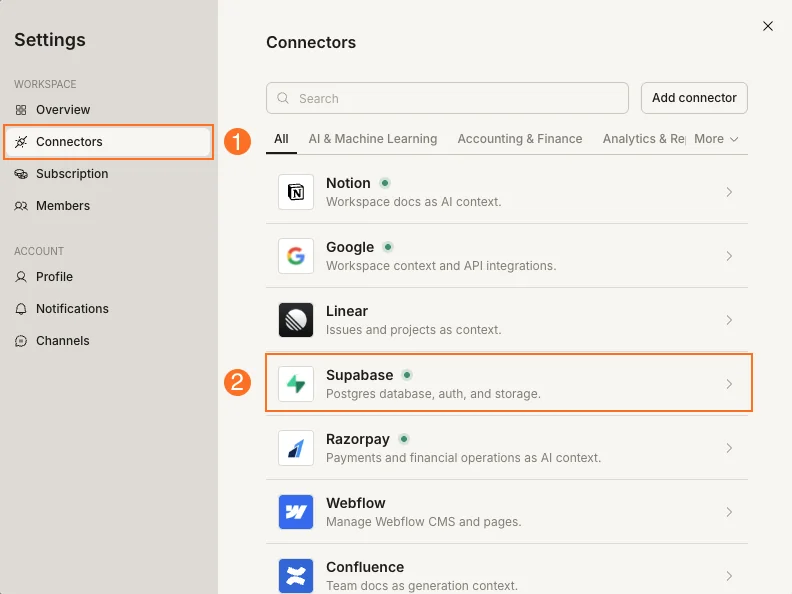Click the Notifications bell icon

[x=21, y=309]
